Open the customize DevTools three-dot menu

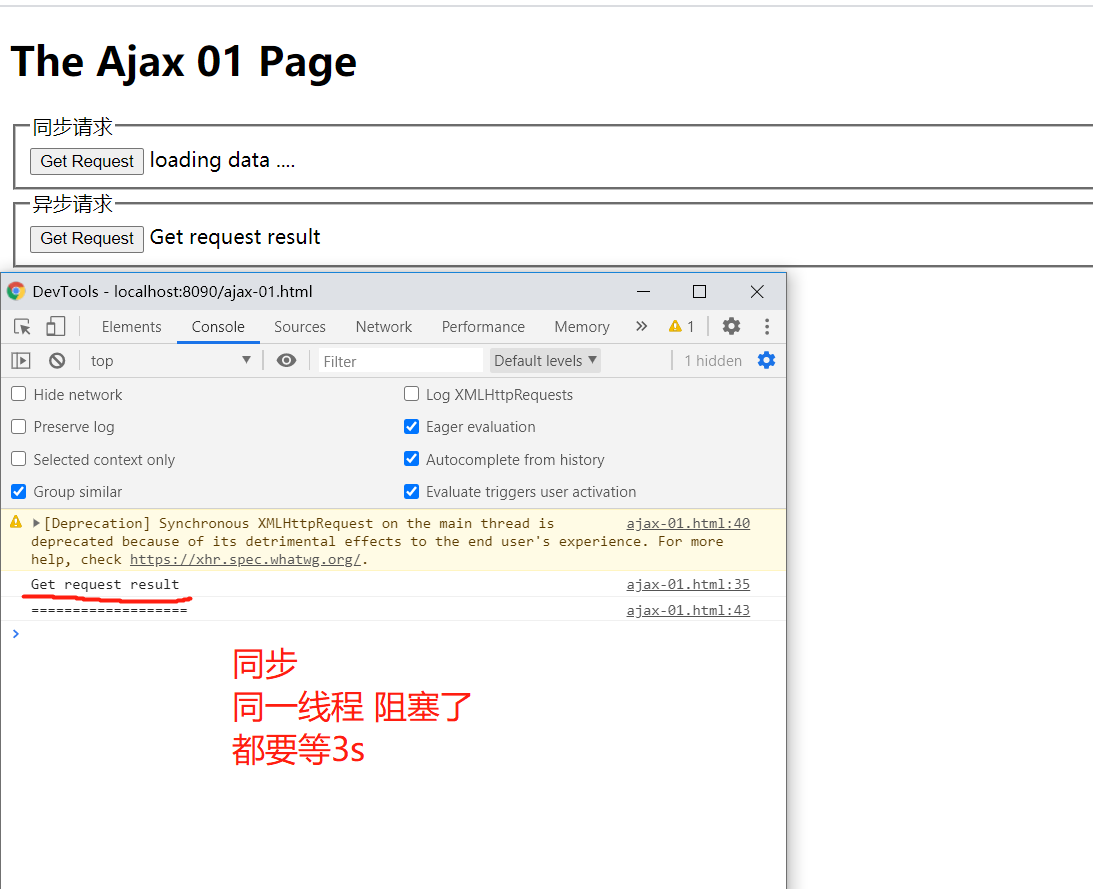point(766,326)
